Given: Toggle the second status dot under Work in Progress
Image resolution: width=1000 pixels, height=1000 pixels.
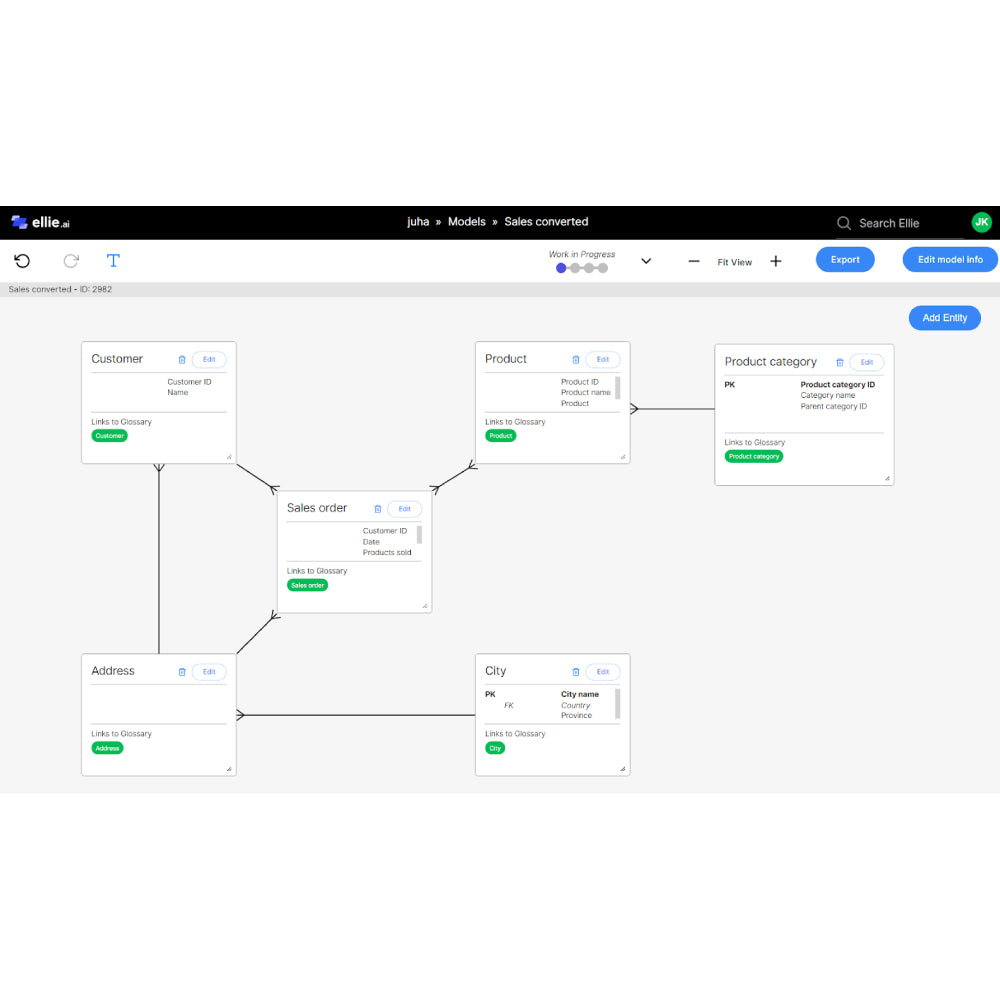Looking at the screenshot, I should point(573,268).
